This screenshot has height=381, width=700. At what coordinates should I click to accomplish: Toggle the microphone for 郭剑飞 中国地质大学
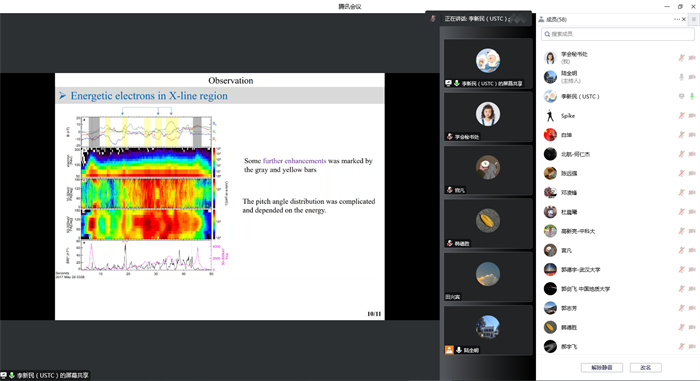pos(681,289)
